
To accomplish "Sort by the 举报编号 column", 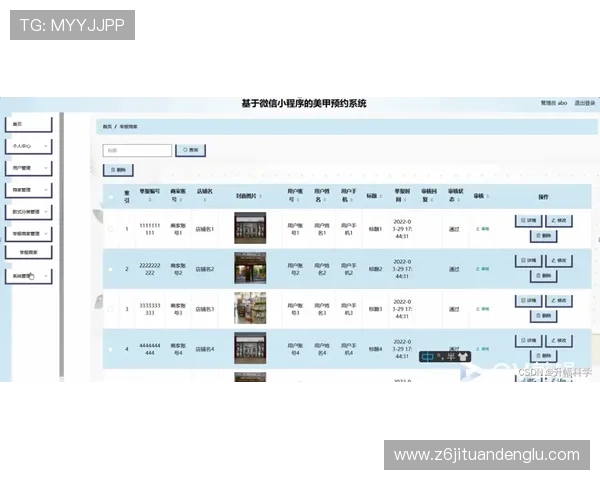I will coord(150,195).
